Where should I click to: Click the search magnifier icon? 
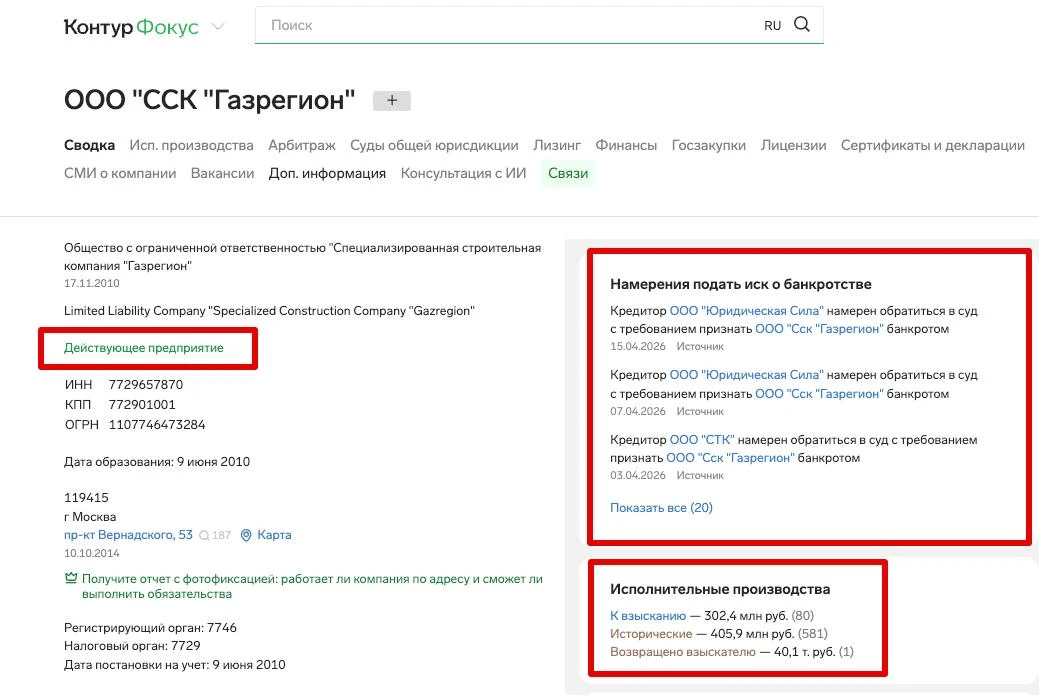point(802,25)
